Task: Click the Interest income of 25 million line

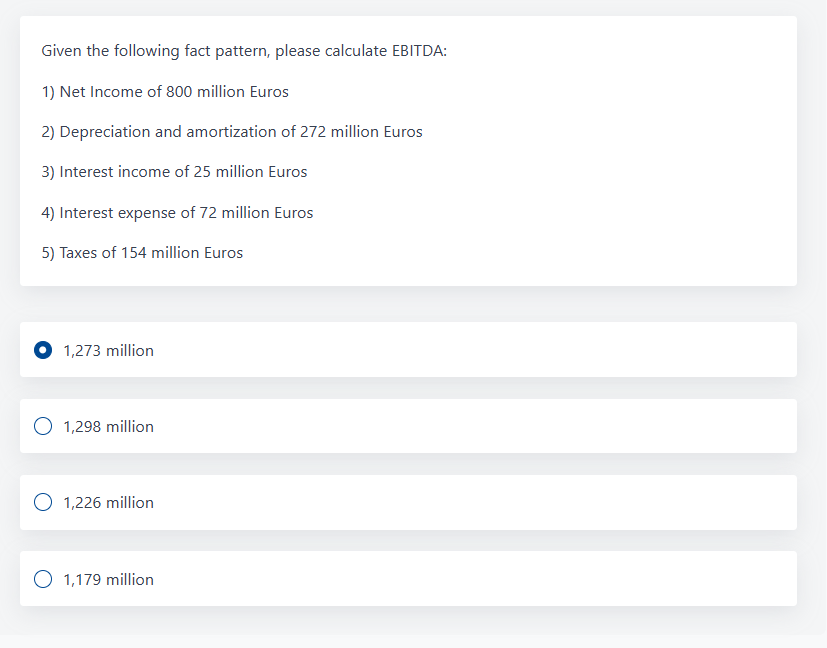Action: tap(174, 172)
